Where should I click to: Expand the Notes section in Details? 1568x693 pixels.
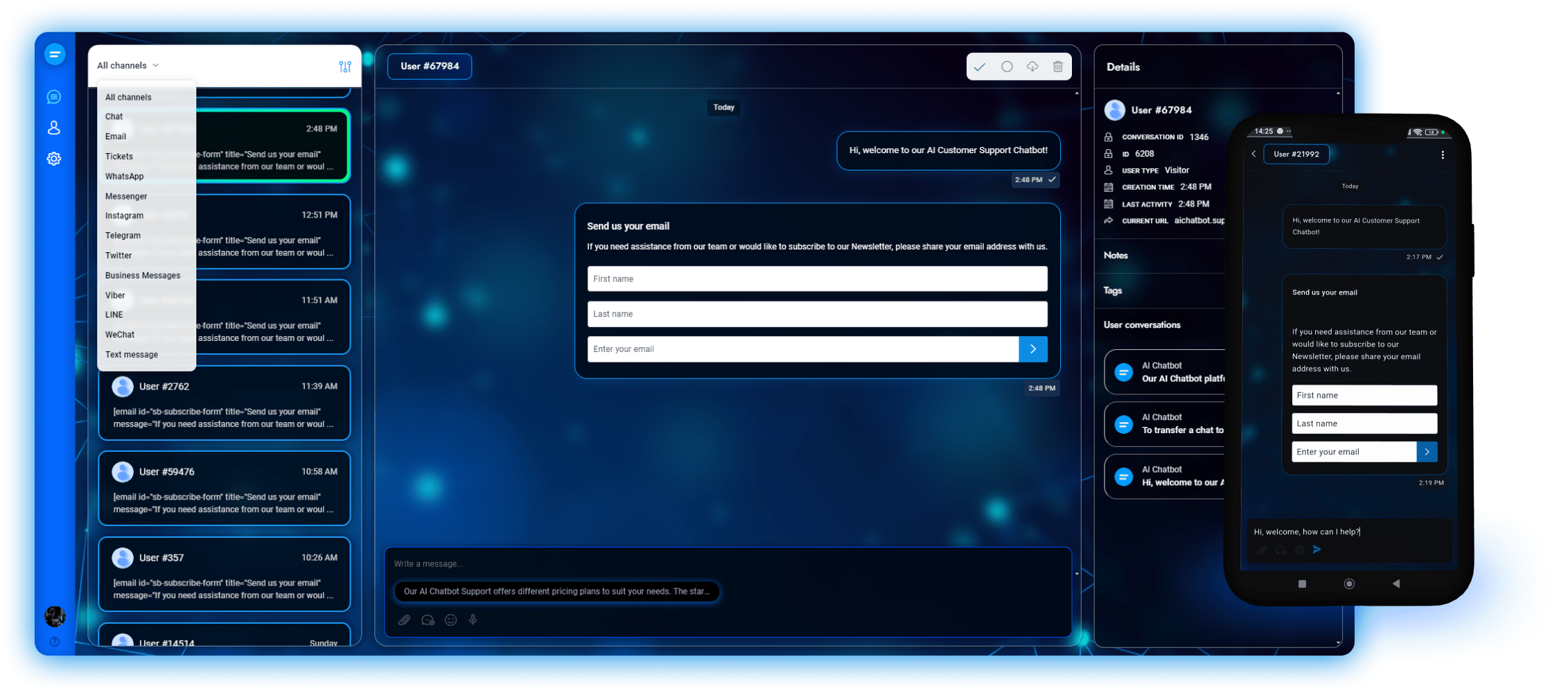point(1116,256)
